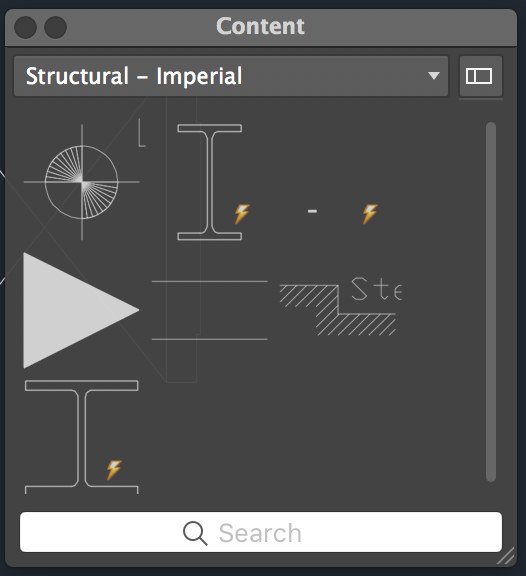Click the lightning bolt beside the dash block
The width and height of the screenshot is (526, 576).
click(370, 214)
